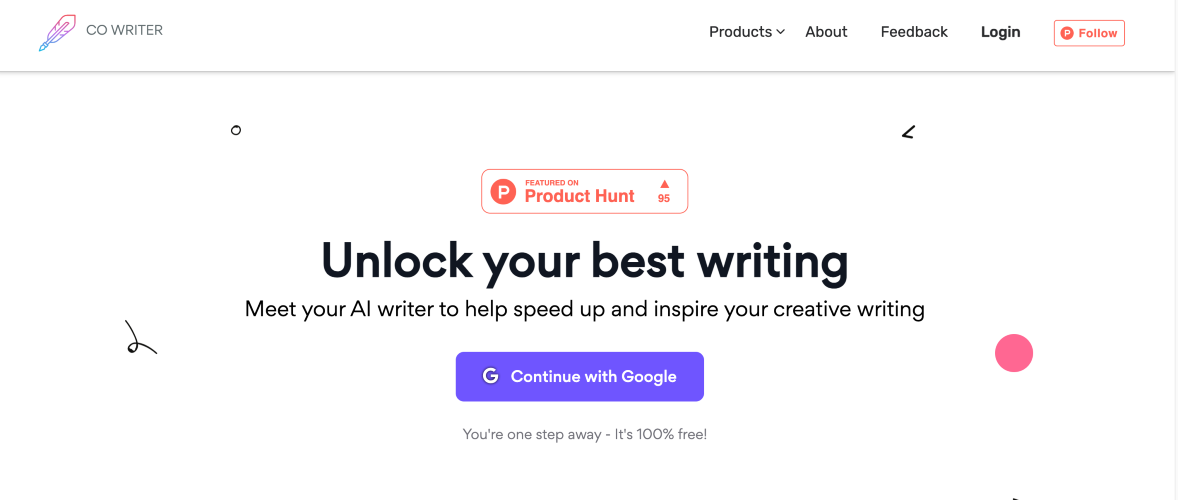
Task: Click the Login link
Action: click(x=1000, y=32)
